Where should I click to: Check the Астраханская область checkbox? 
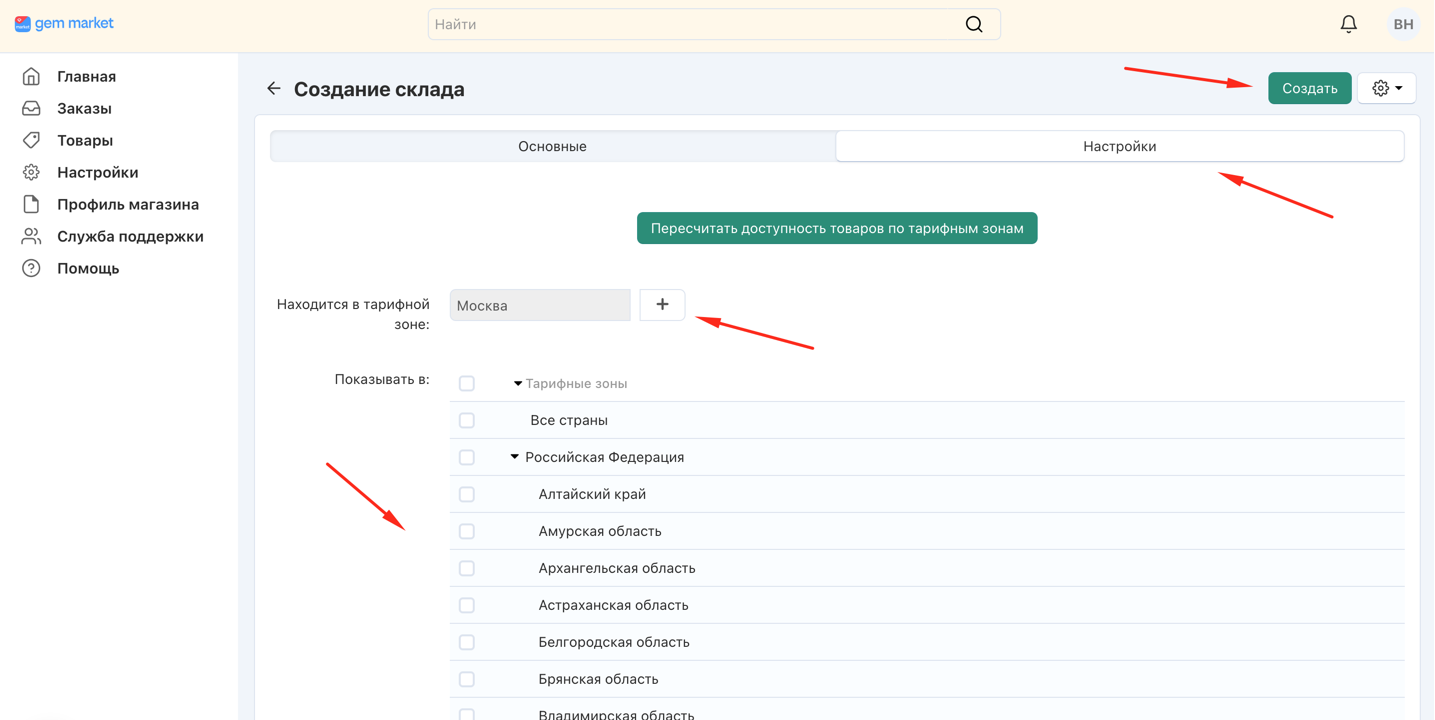(x=467, y=606)
